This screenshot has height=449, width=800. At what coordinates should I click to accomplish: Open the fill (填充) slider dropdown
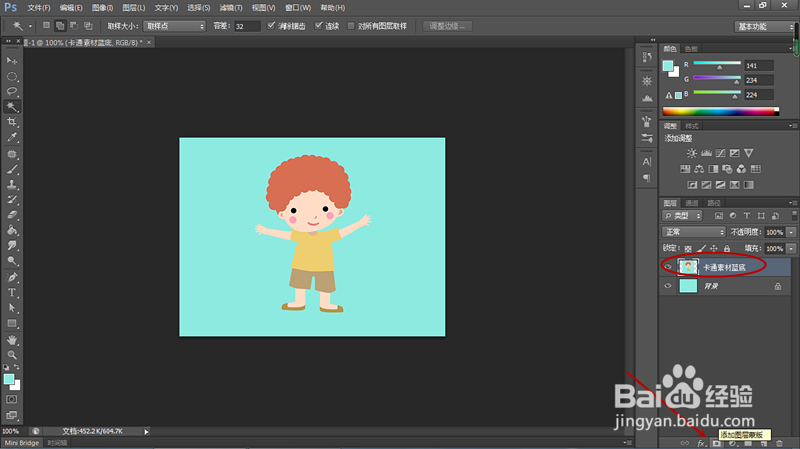pos(791,248)
